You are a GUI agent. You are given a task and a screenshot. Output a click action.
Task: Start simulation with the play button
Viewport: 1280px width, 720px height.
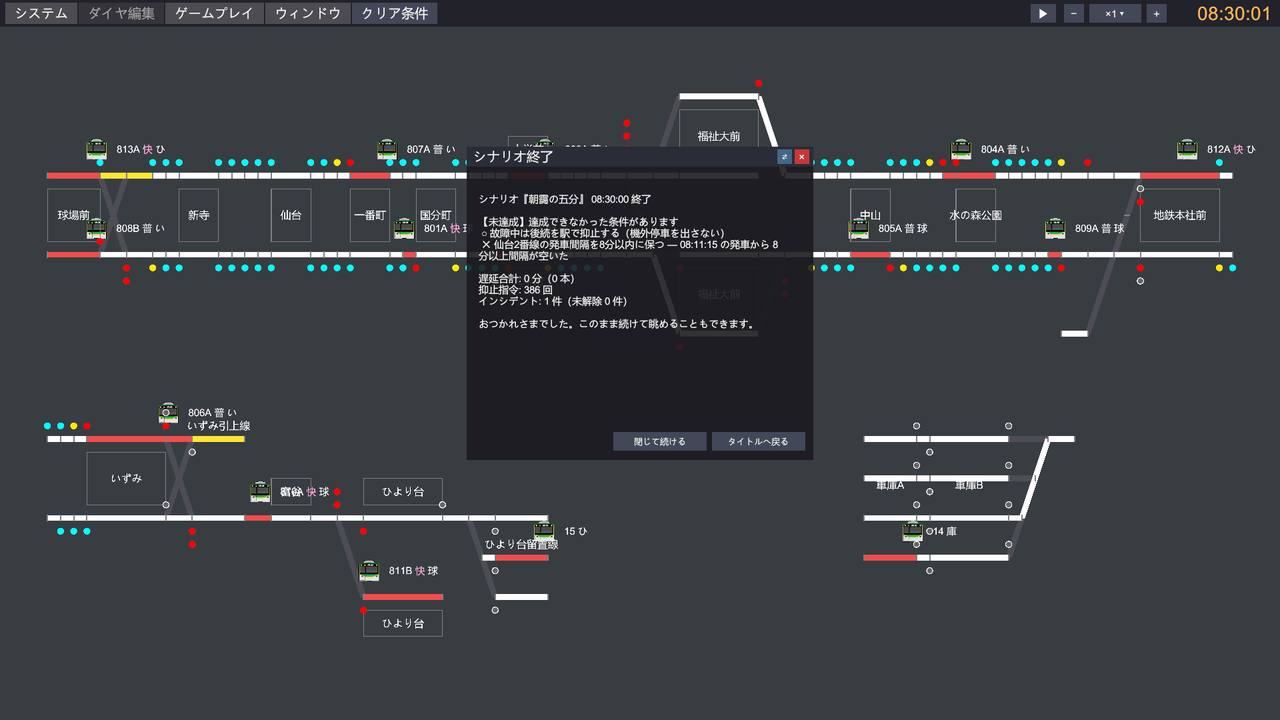click(1043, 13)
